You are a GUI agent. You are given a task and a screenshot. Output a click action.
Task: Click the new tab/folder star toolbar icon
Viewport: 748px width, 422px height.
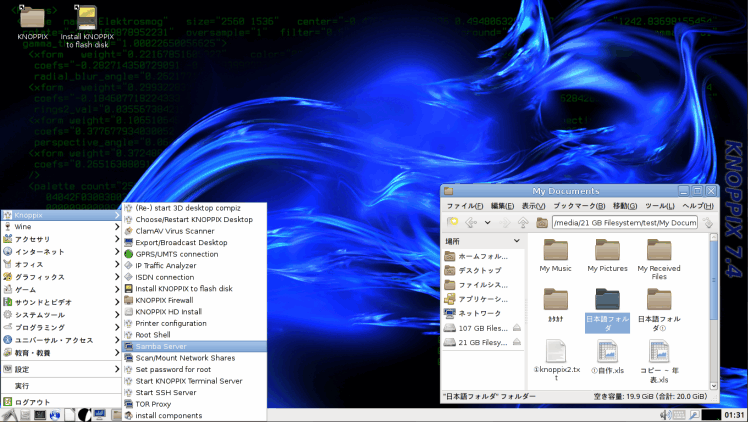click(452, 222)
